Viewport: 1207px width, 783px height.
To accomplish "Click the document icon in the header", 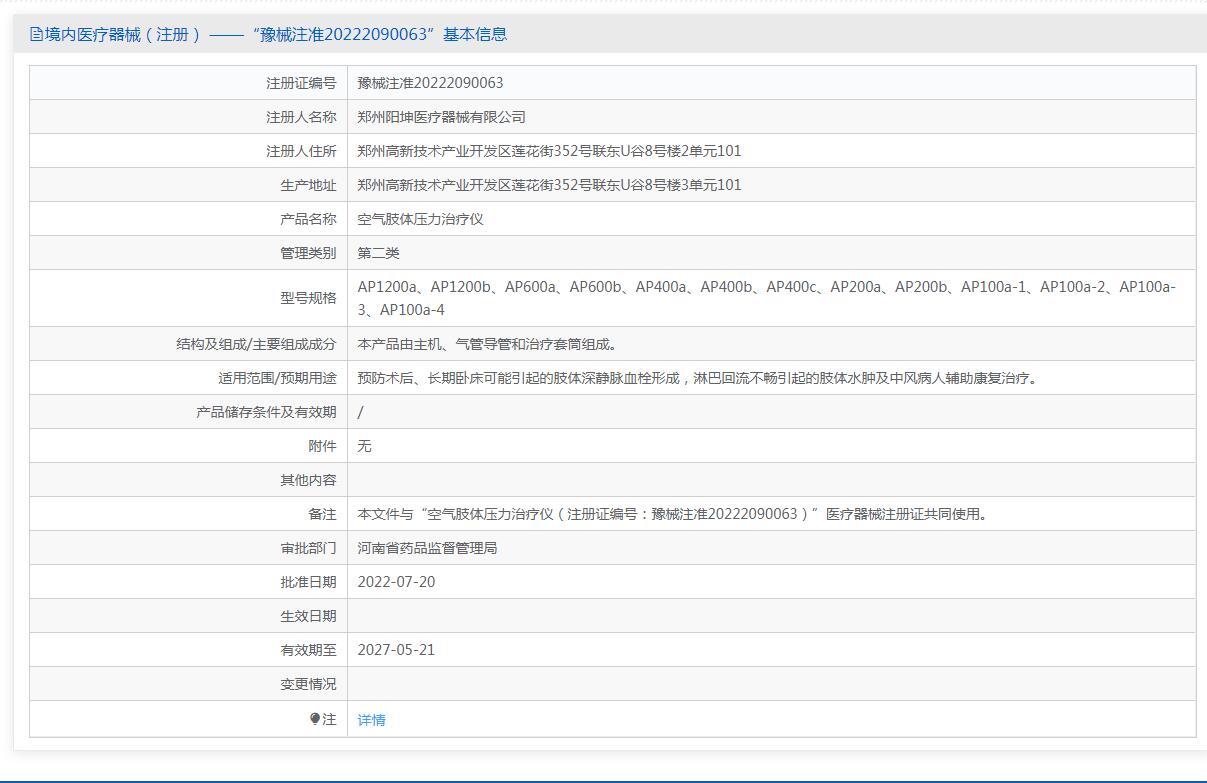I will coord(37,35).
